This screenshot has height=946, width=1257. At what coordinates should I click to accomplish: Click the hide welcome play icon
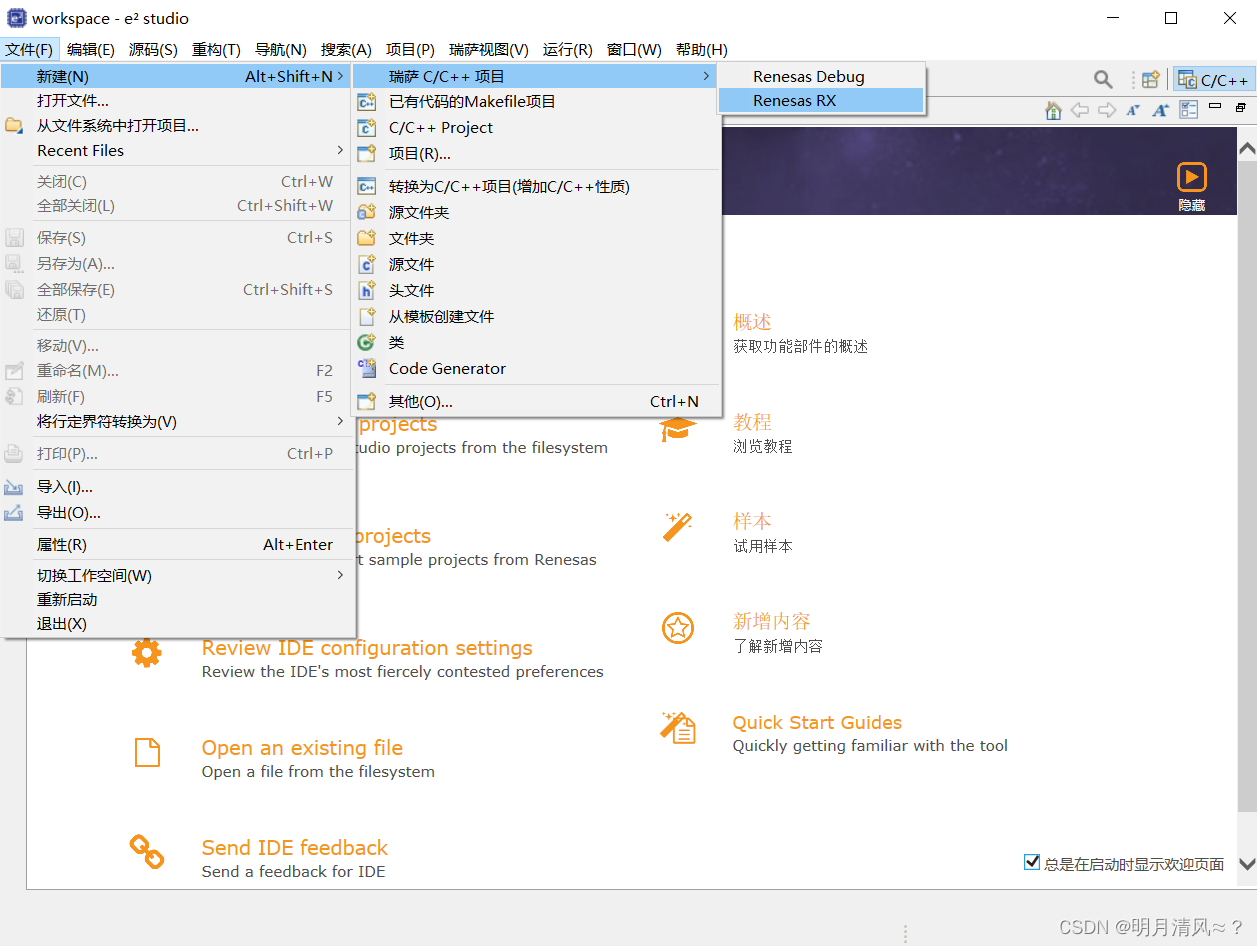pos(1191,177)
